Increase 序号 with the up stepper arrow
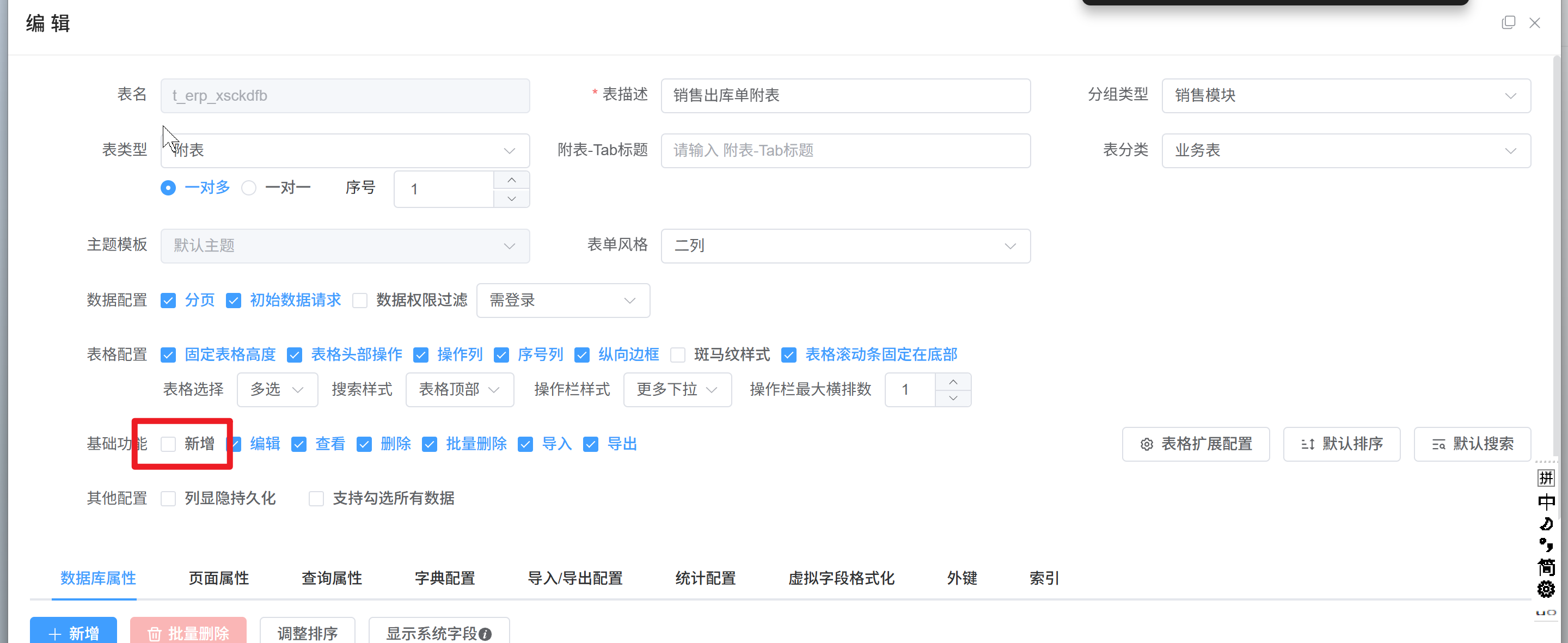This screenshot has height=643, width=1568. pyautogui.click(x=511, y=180)
